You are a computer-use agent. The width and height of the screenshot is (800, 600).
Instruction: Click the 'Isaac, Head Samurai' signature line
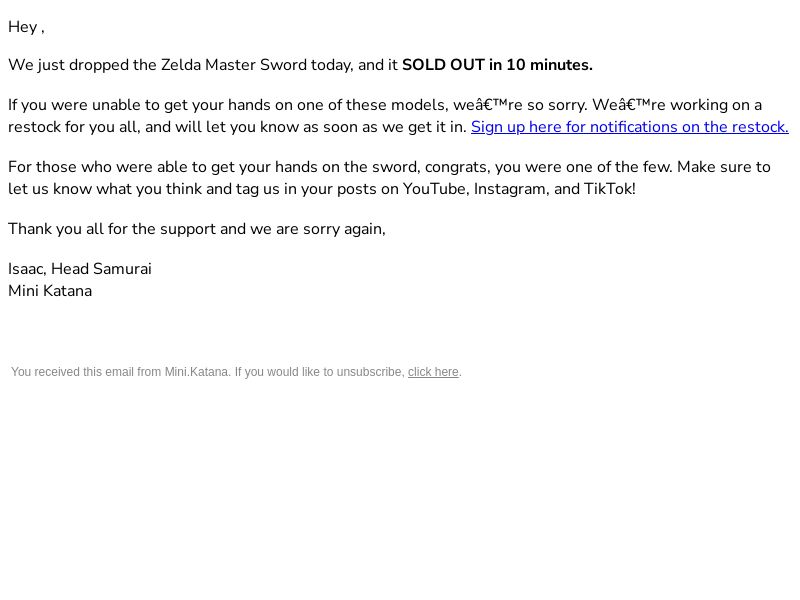80,269
